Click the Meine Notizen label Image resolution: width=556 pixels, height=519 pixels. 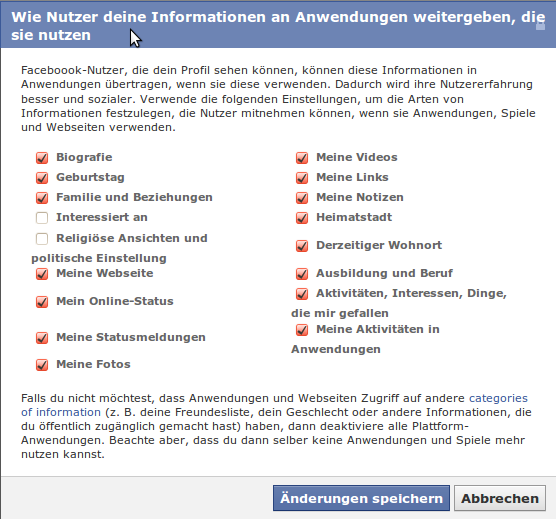pos(360,197)
